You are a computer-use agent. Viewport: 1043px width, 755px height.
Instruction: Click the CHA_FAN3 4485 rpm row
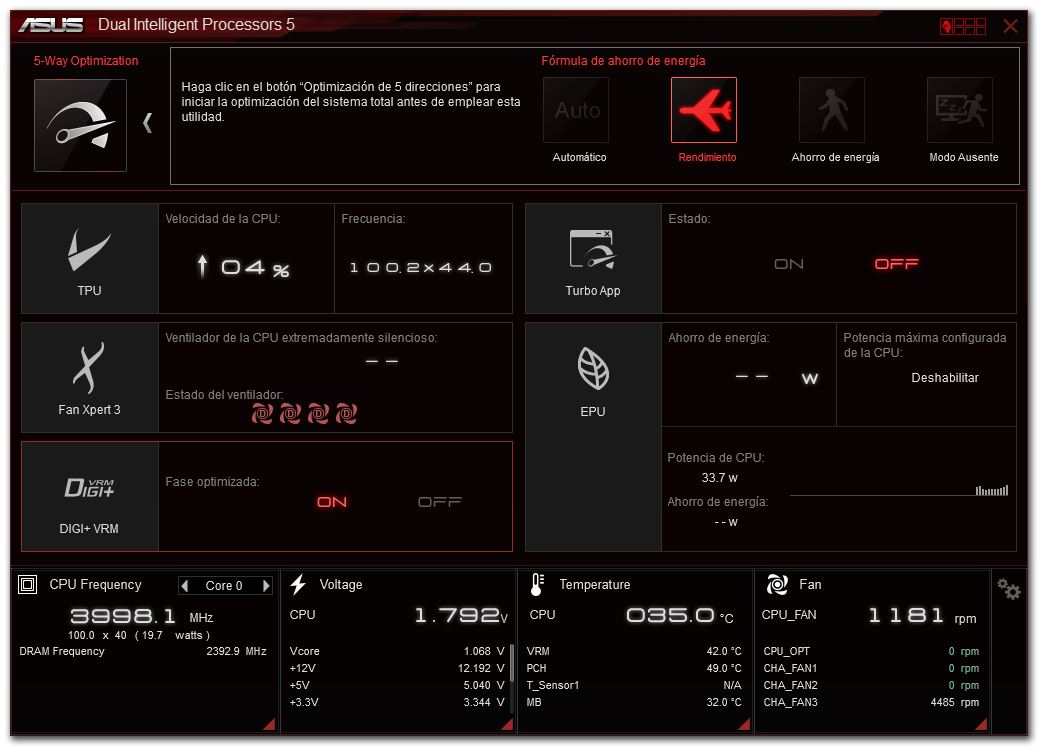(871, 702)
